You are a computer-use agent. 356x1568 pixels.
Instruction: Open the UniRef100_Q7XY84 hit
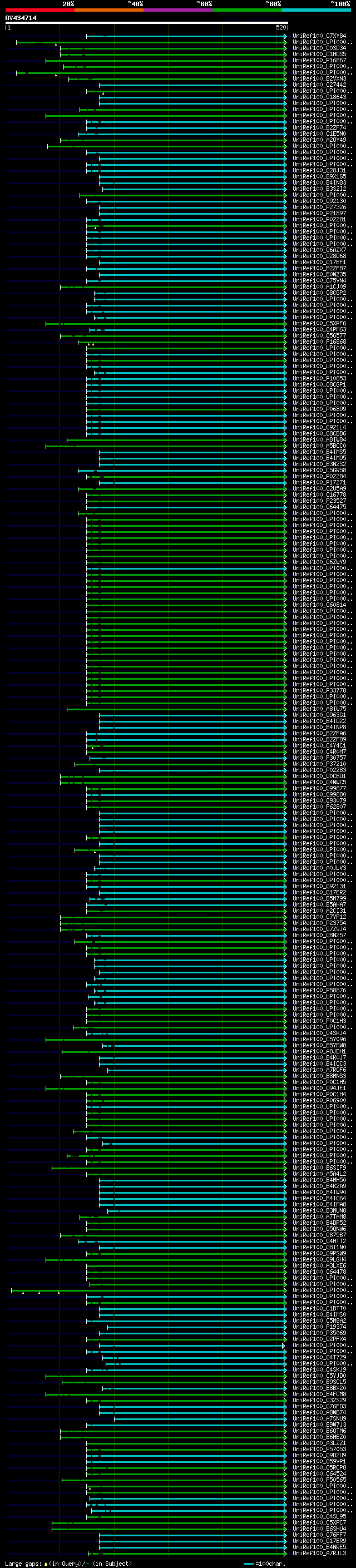[x=319, y=36]
